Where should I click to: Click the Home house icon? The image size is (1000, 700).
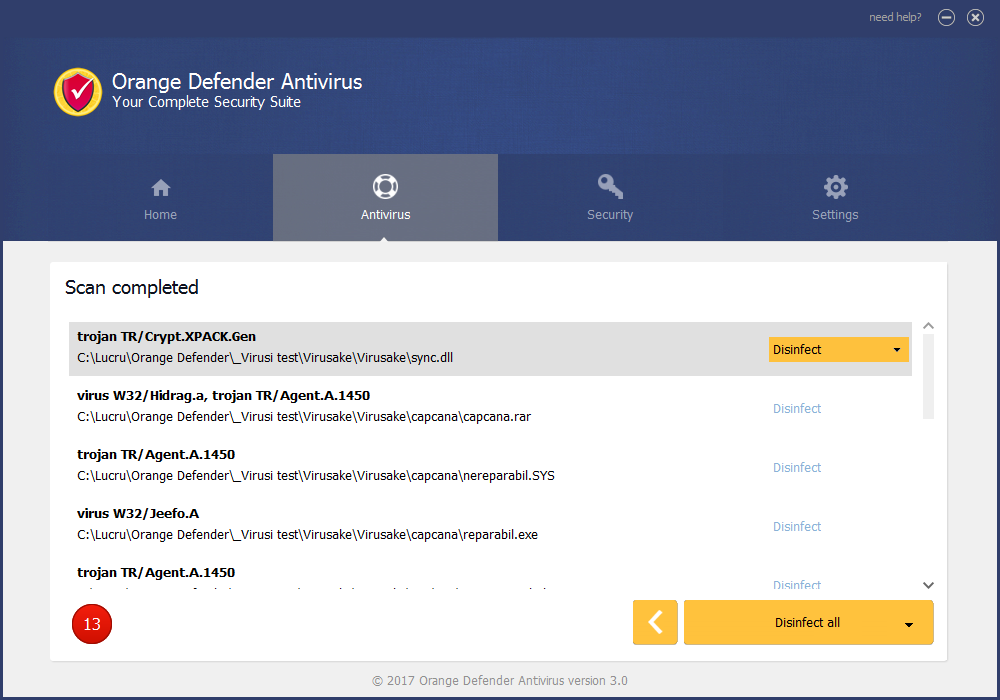click(x=160, y=188)
